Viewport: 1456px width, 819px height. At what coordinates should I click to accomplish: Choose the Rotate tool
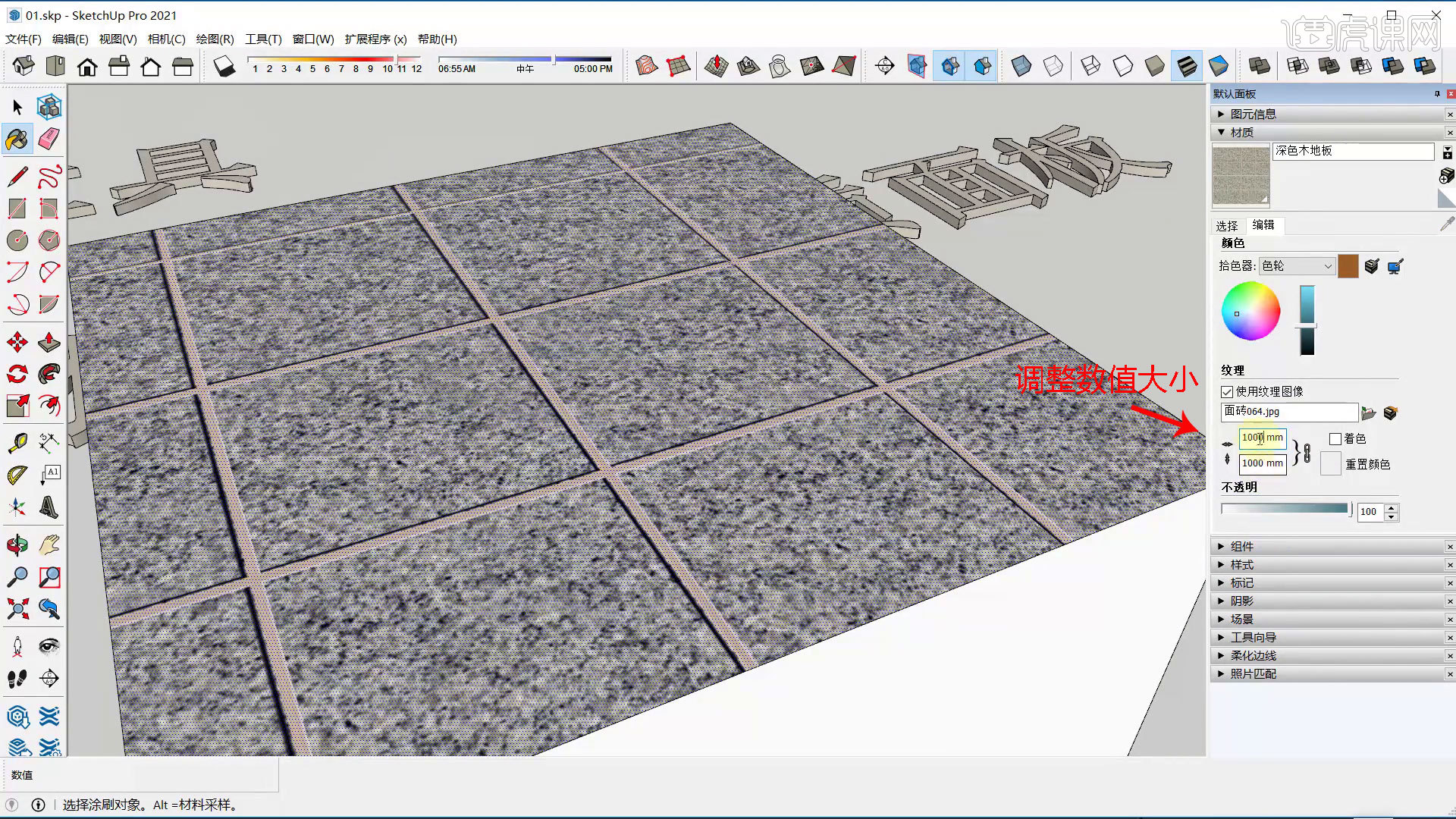(17, 374)
